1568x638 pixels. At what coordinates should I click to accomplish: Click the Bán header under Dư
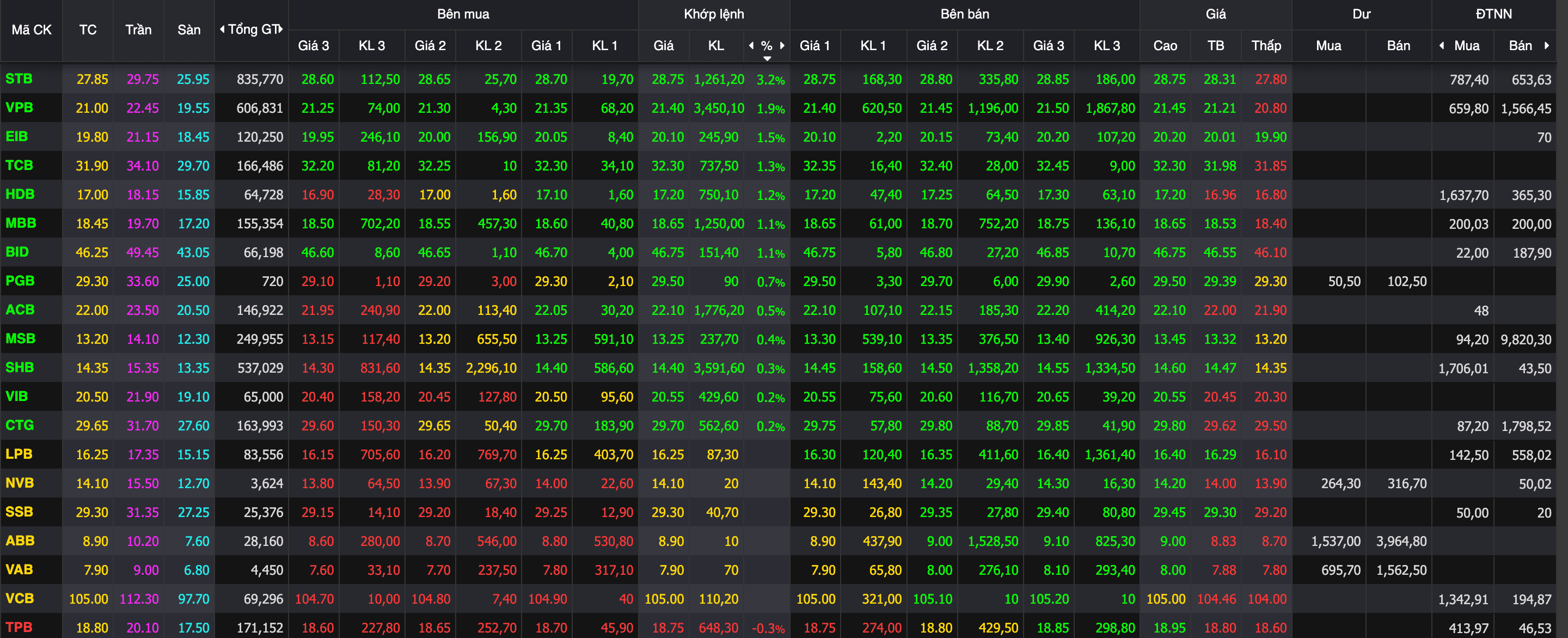click(1398, 46)
